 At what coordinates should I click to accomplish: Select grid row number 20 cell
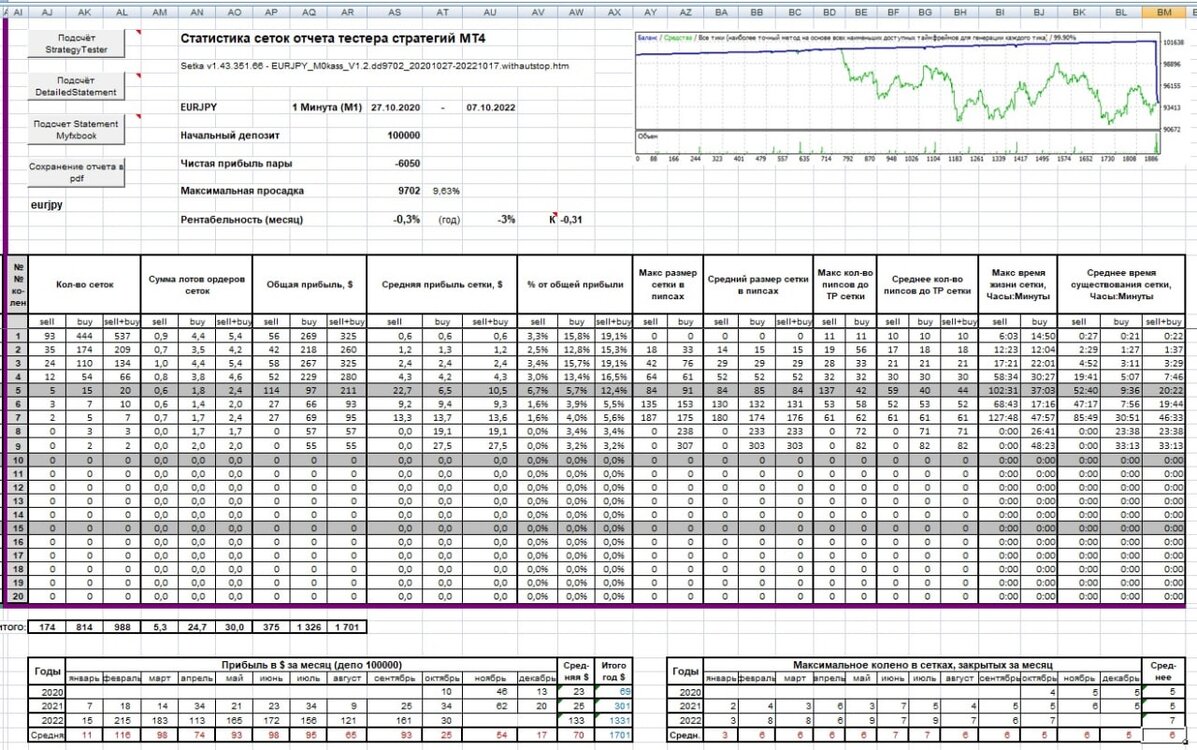18,596
